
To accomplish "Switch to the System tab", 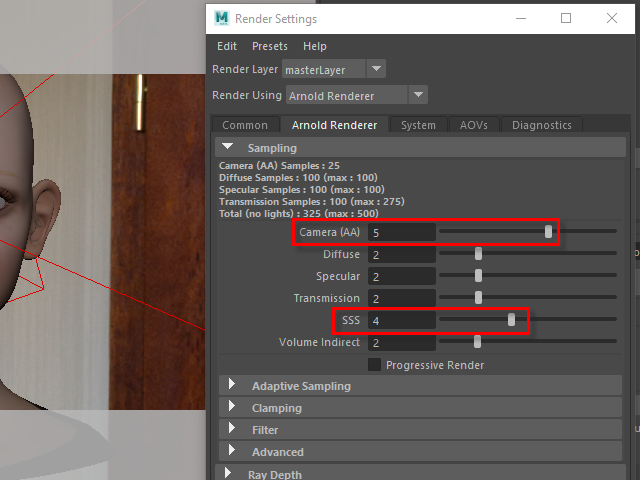I will click(x=418, y=125).
